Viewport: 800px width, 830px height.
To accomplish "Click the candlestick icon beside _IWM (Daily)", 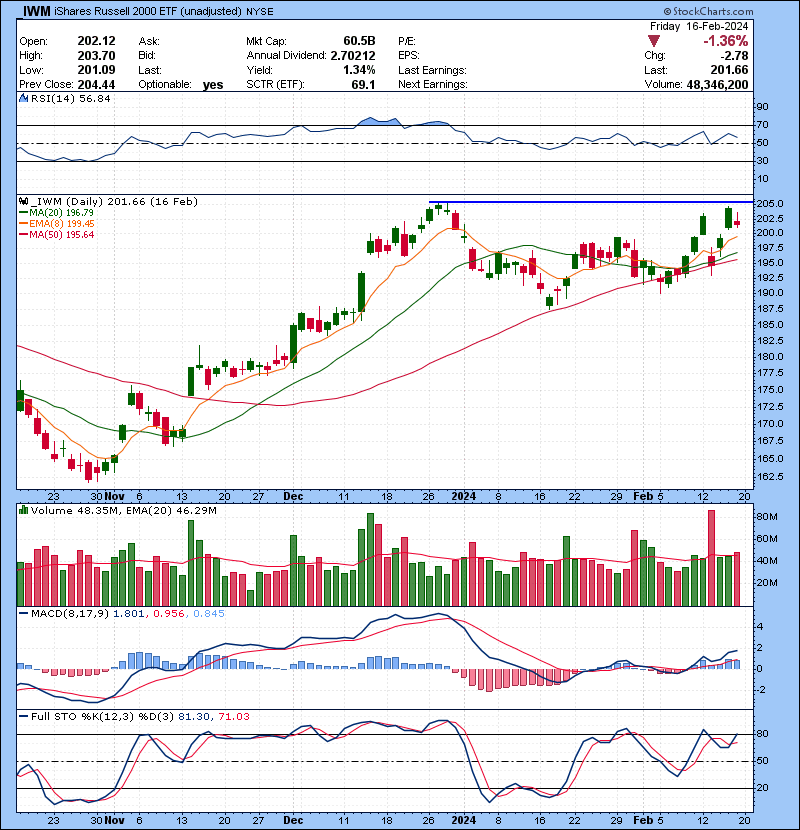I will [x=22, y=202].
